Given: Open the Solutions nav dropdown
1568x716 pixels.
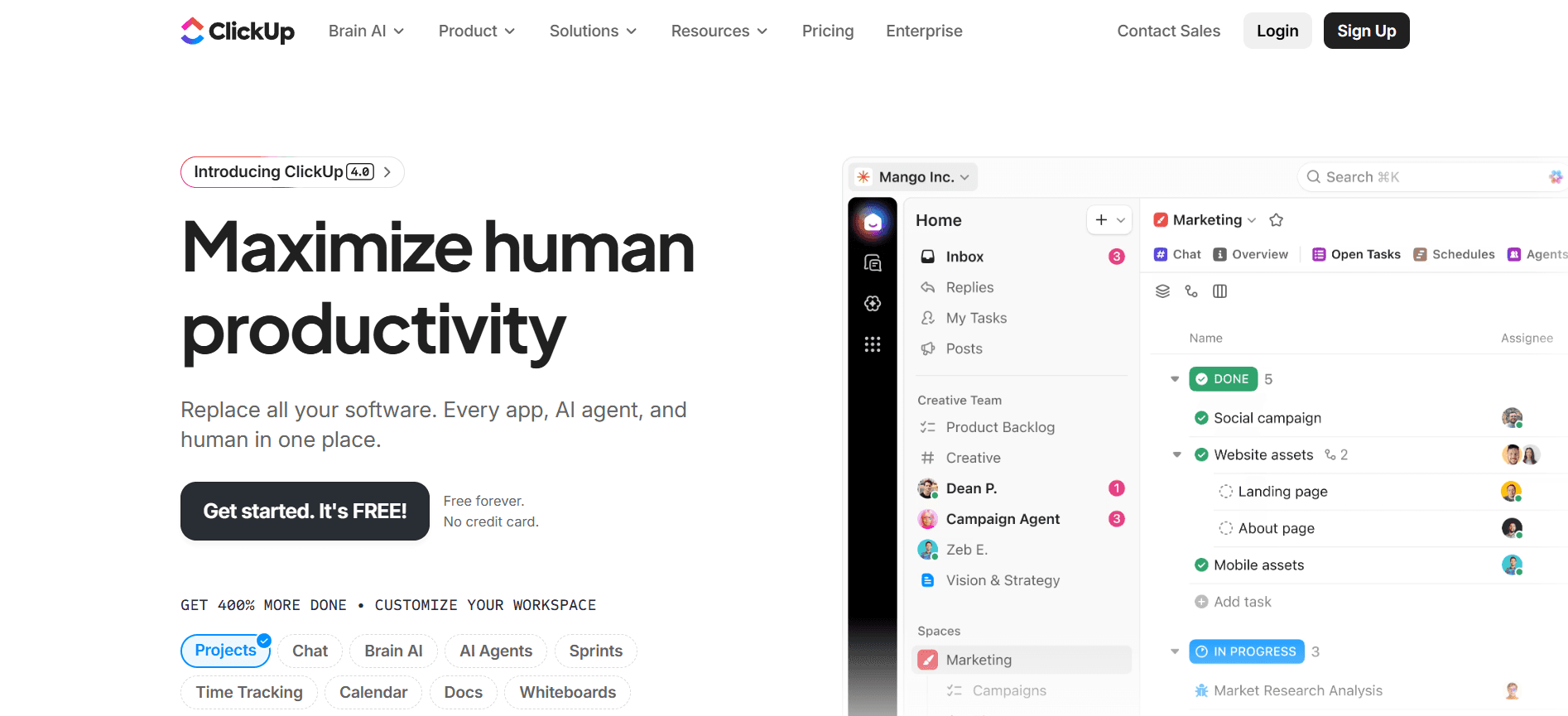Looking at the screenshot, I should point(593,31).
